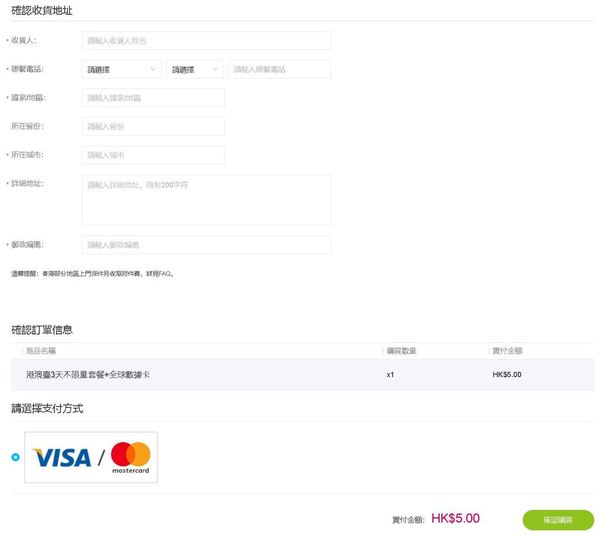Click the 確認收貨地址 section heading
Screen dimensions: 600x534
(41, 10)
